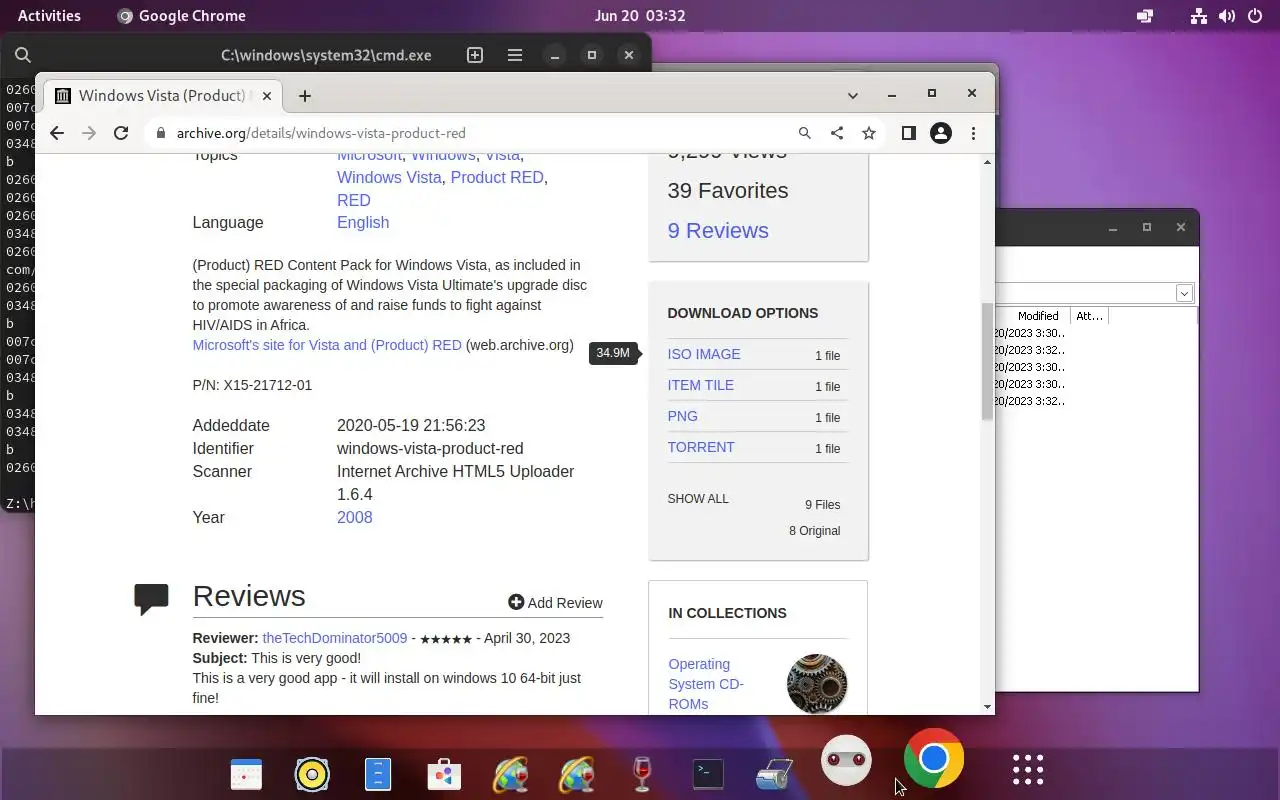This screenshot has width=1280, height=800.
Task: Click the screen sharing indicator in the top bar
Action: click(x=1145, y=15)
